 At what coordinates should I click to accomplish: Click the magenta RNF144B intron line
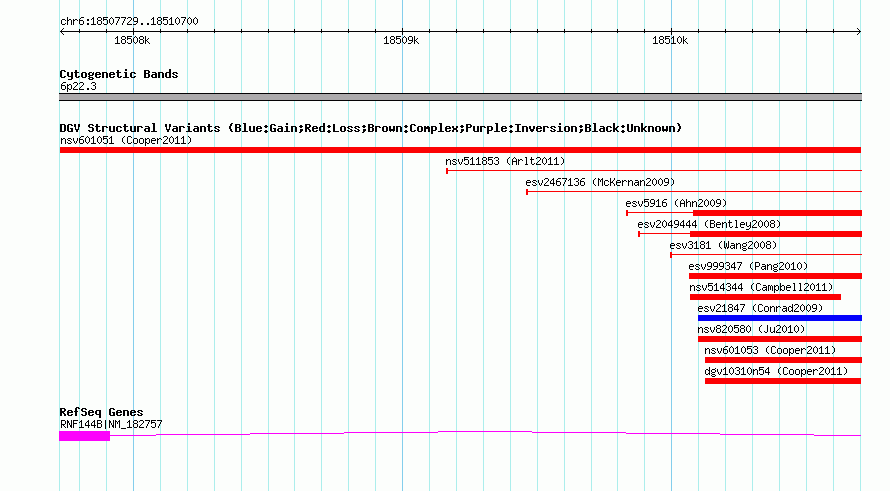pyautogui.click(x=485, y=434)
